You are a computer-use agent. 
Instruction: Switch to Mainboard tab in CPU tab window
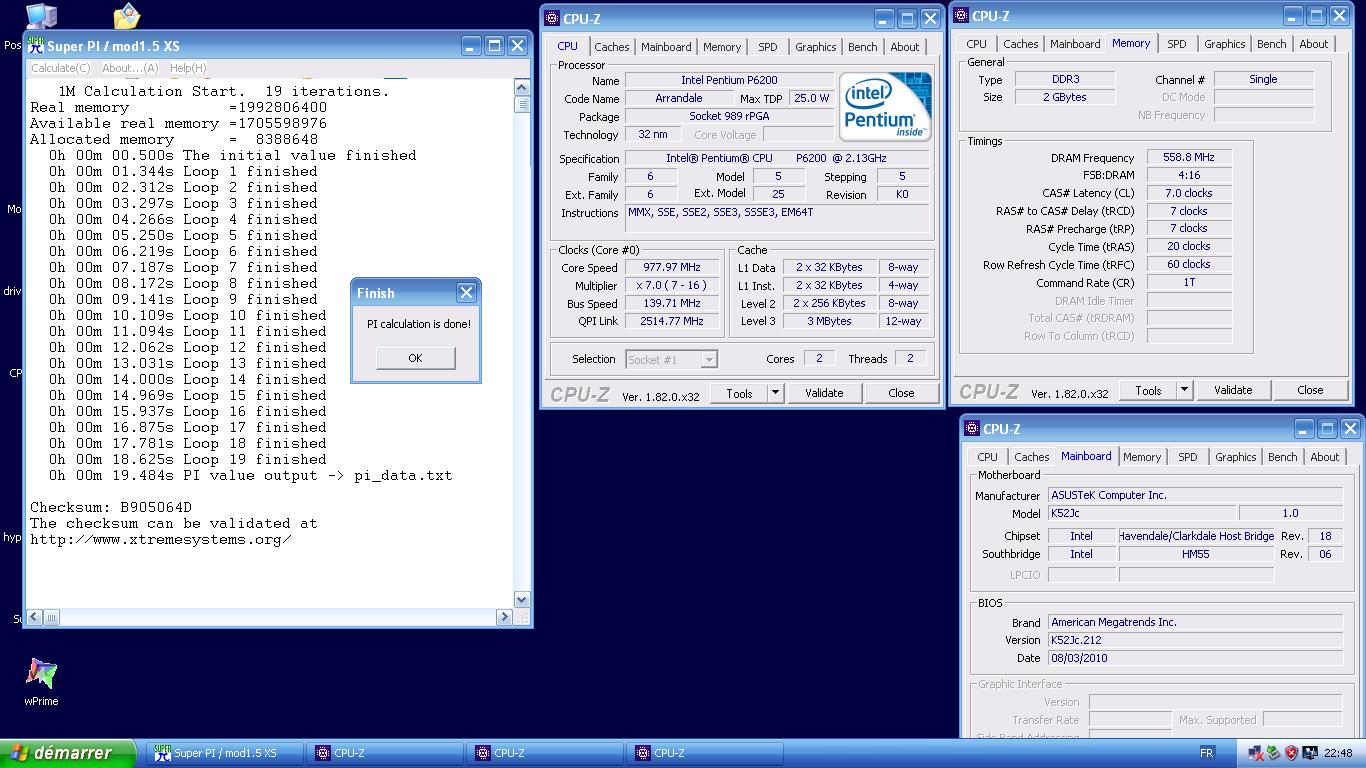tap(666, 47)
